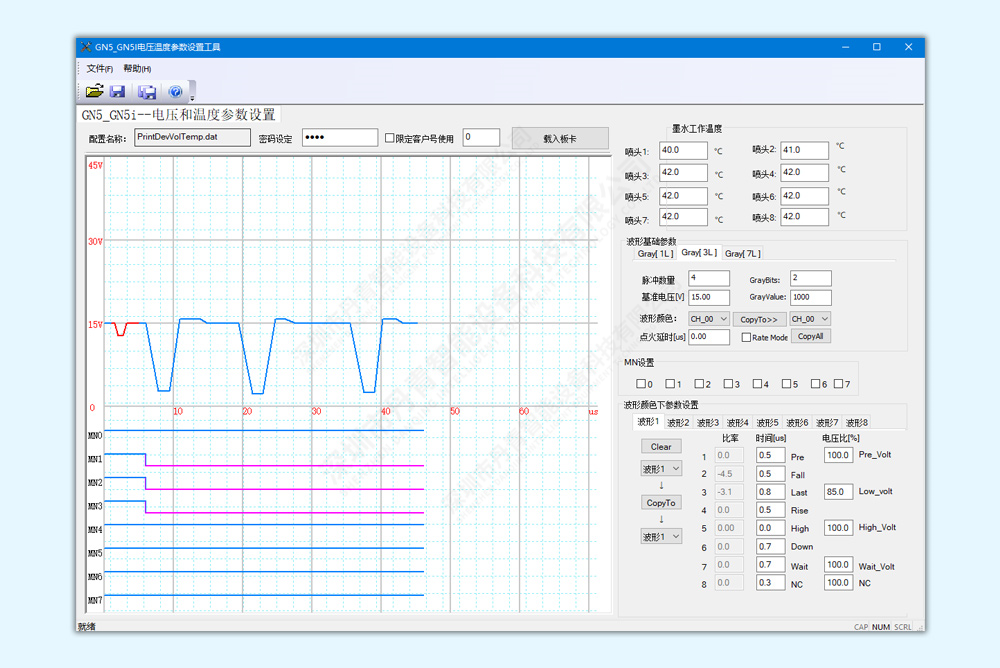This screenshot has width=1000, height=668.
Task: Click the 就绪 status bar text
Action: click(87, 627)
